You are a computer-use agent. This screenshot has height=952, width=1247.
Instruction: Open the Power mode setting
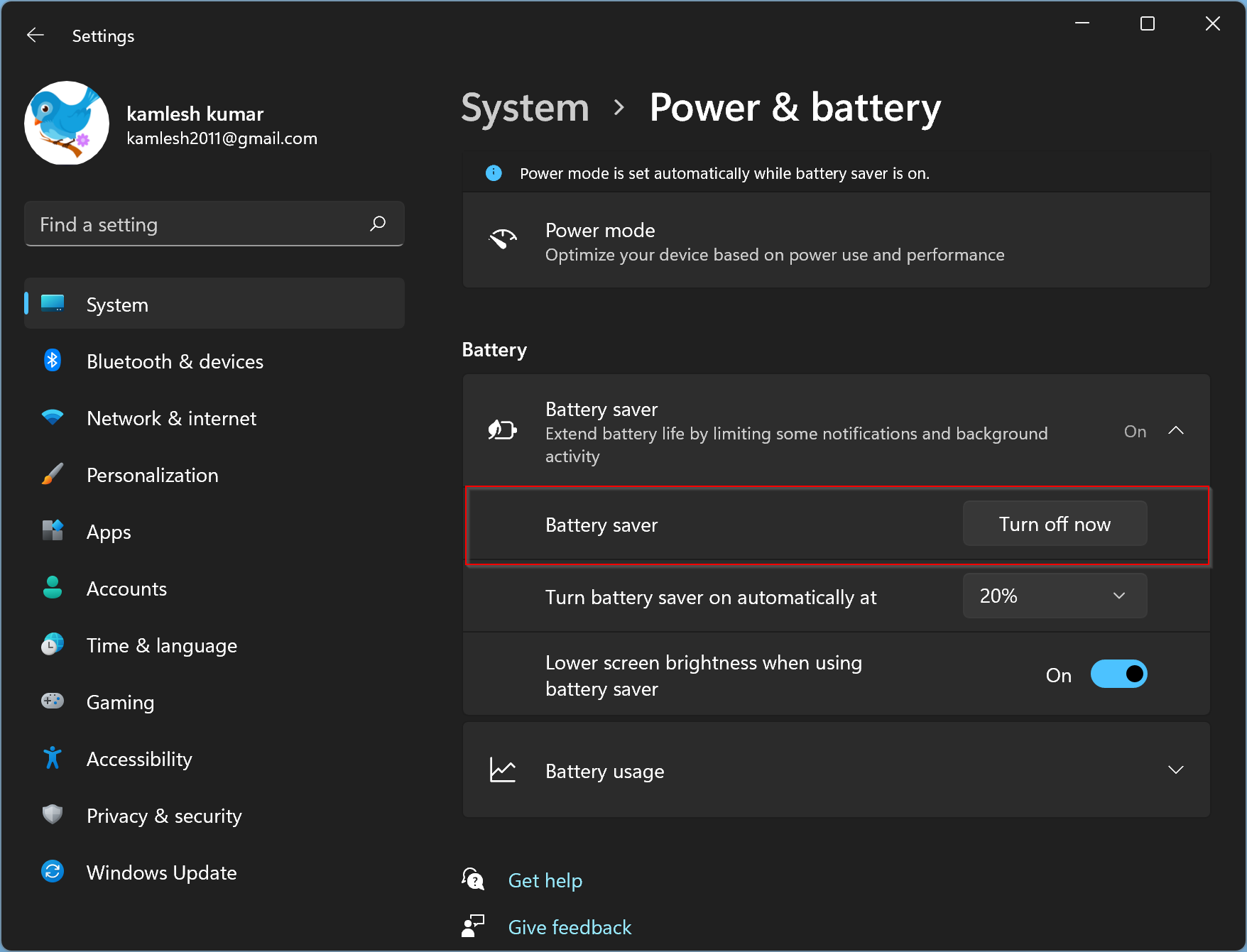coord(837,241)
